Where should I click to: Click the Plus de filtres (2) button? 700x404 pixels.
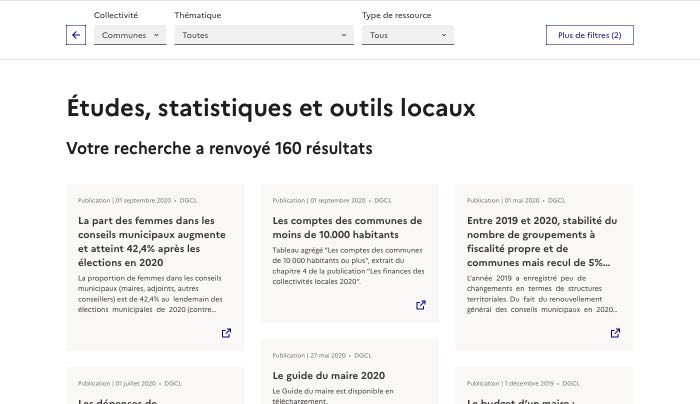(x=589, y=35)
